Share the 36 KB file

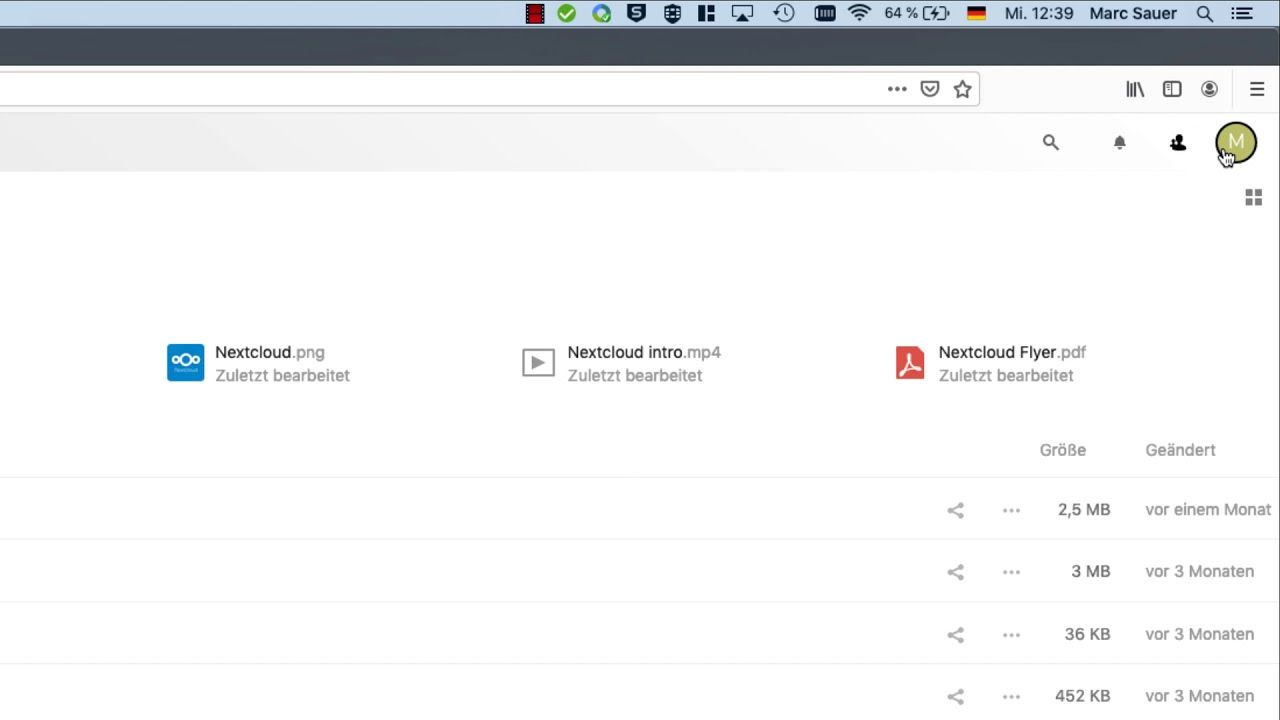click(955, 634)
